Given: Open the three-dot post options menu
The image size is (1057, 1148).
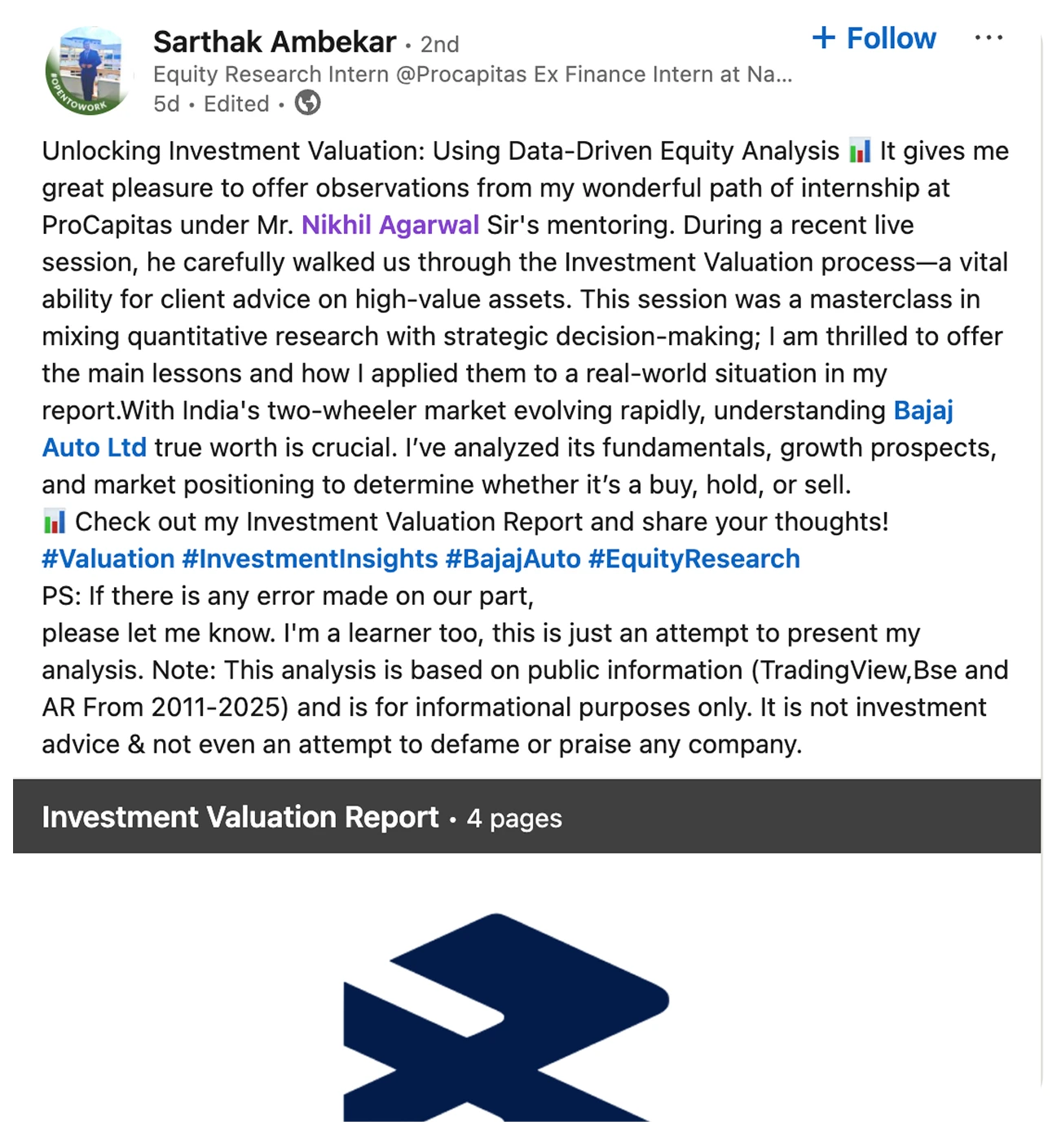Looking at the screenshot, I should (988, 38).
